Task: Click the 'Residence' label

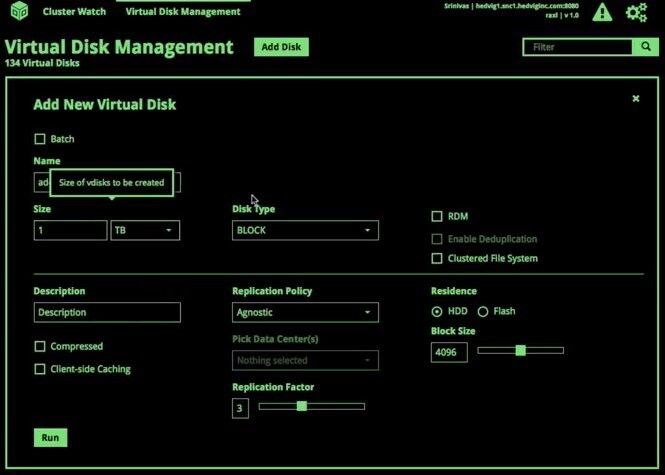Action: (x=454, y=291)
